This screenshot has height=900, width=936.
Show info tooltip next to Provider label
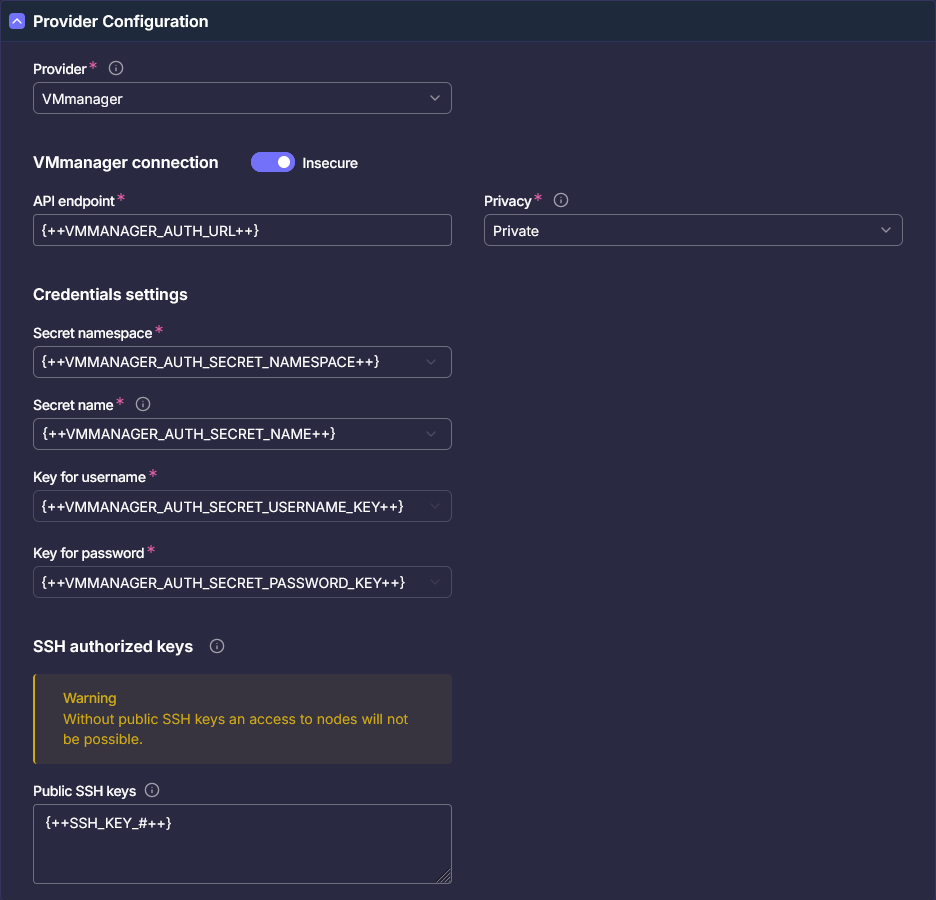[116, 68]
